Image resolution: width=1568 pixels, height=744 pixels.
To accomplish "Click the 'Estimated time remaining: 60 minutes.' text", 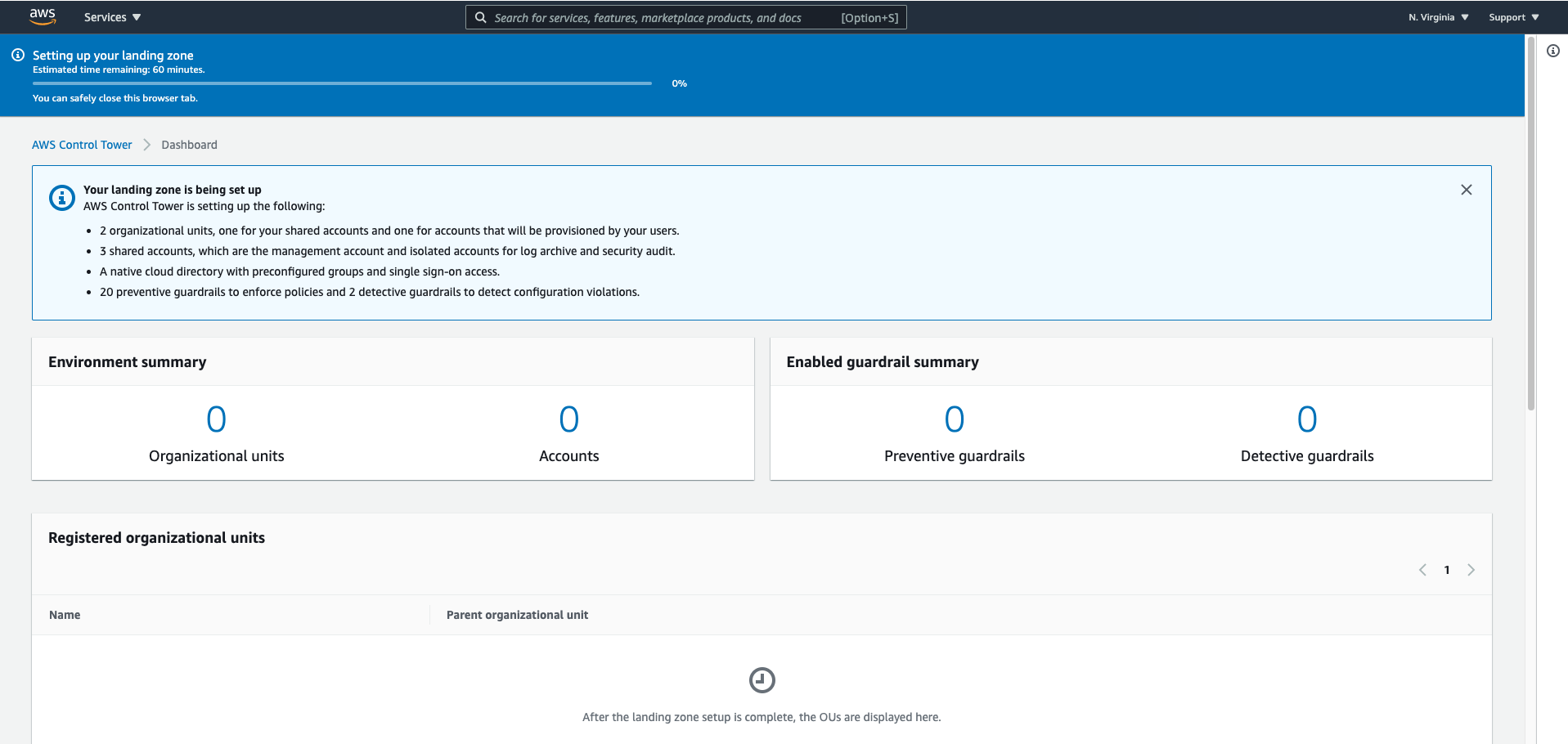I will (x=119, y=69).
